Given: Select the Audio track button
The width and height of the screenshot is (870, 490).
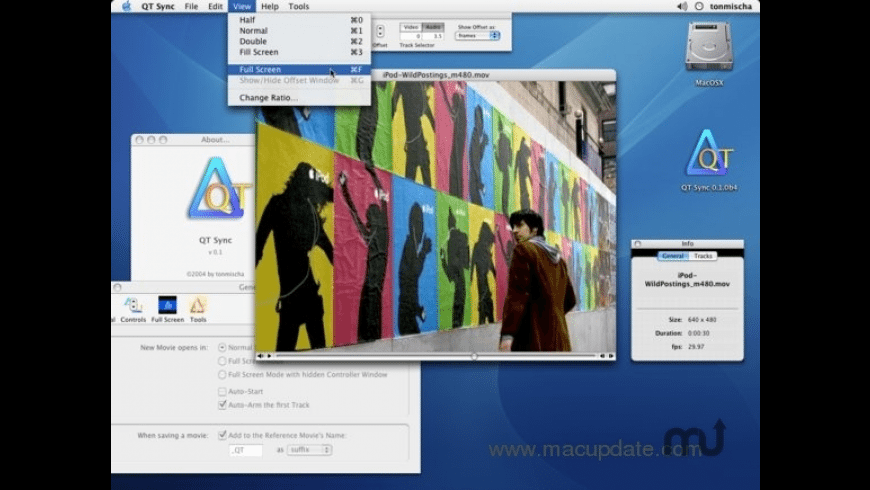Looking at the screenshot, I should click(x=433, y=27).
